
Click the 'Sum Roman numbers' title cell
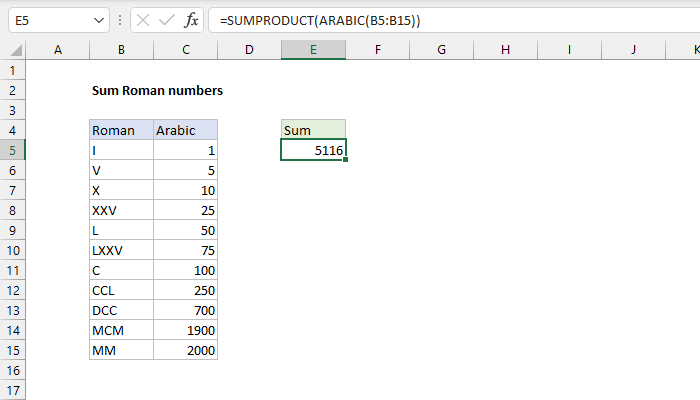pos(157,90)
